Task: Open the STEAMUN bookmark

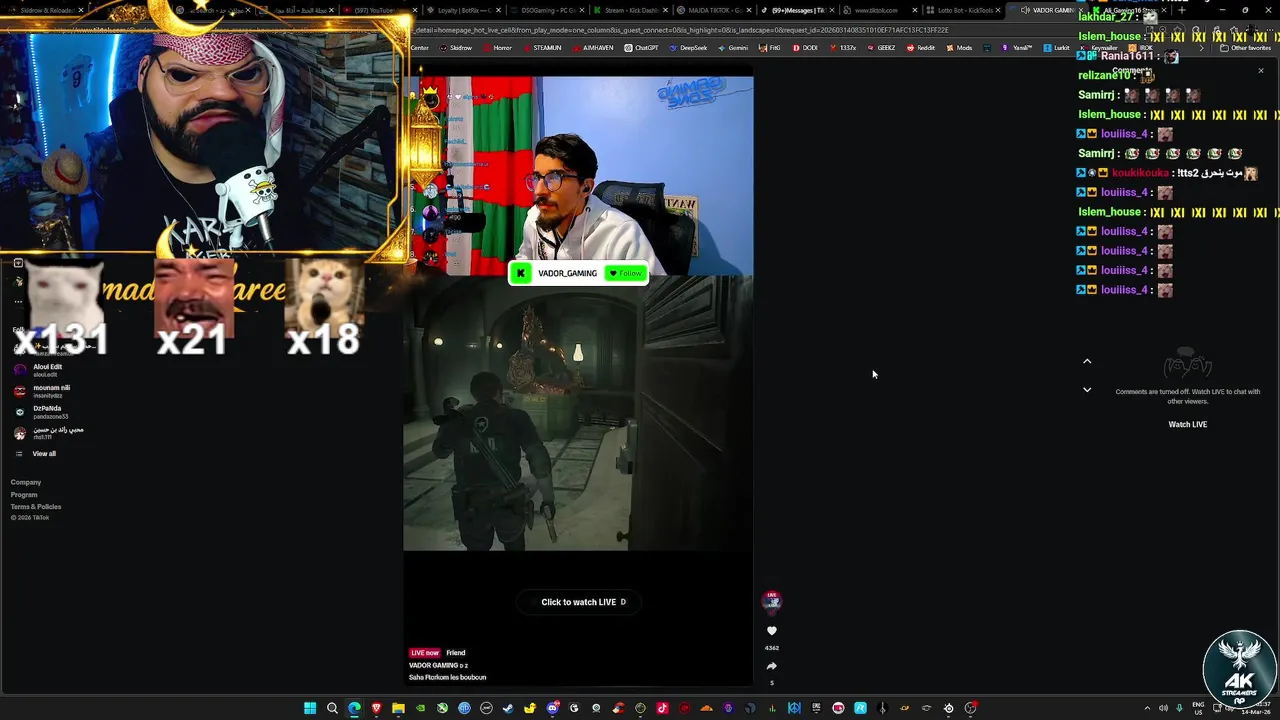Action: [x=542, y=48]
